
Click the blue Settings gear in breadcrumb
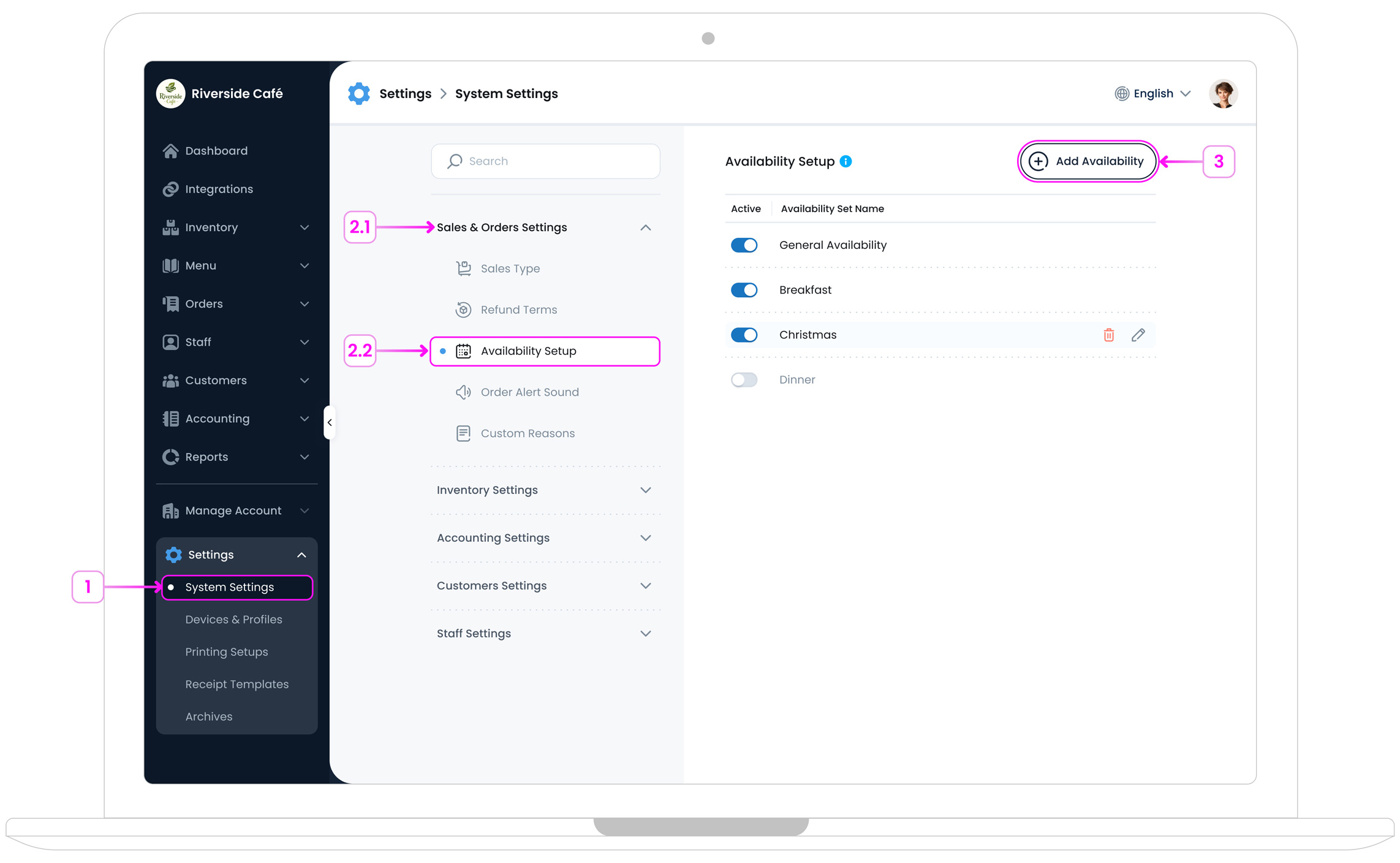[359, 94]
